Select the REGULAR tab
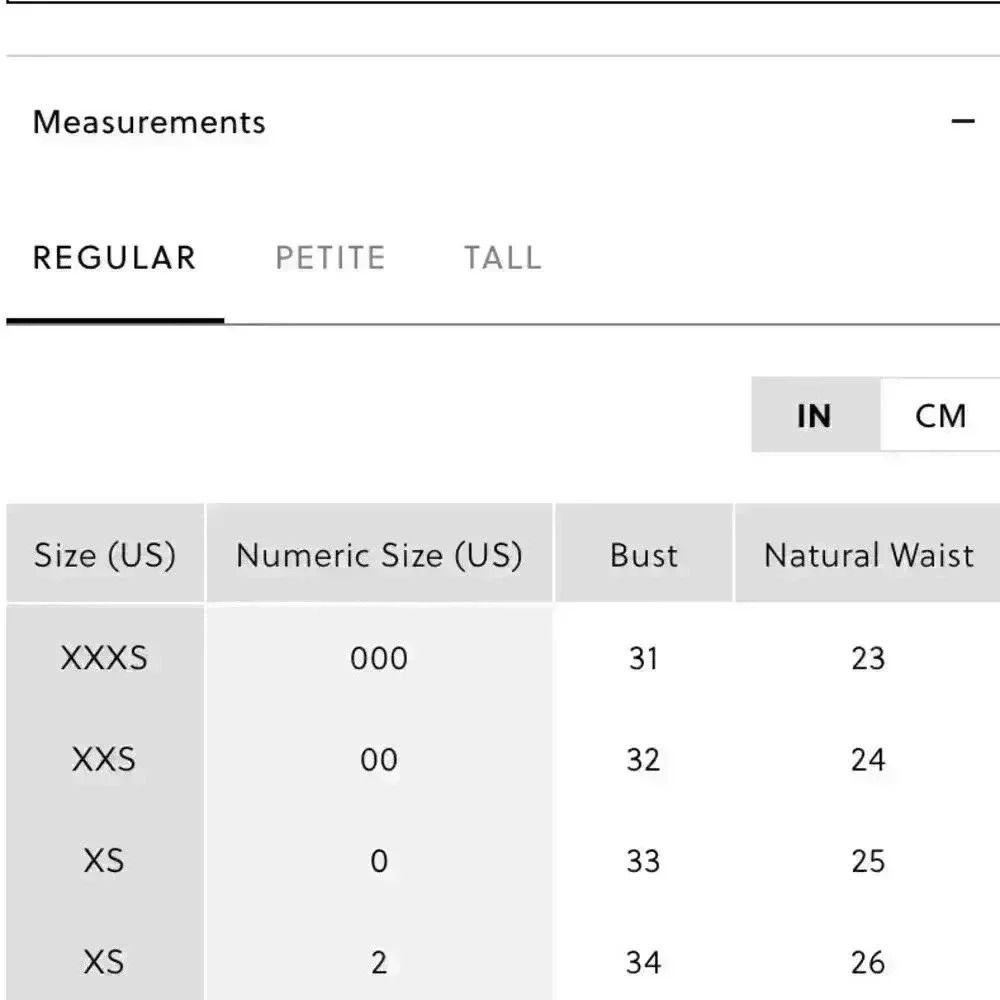The image size is (1000, 1000). point(115,258)
